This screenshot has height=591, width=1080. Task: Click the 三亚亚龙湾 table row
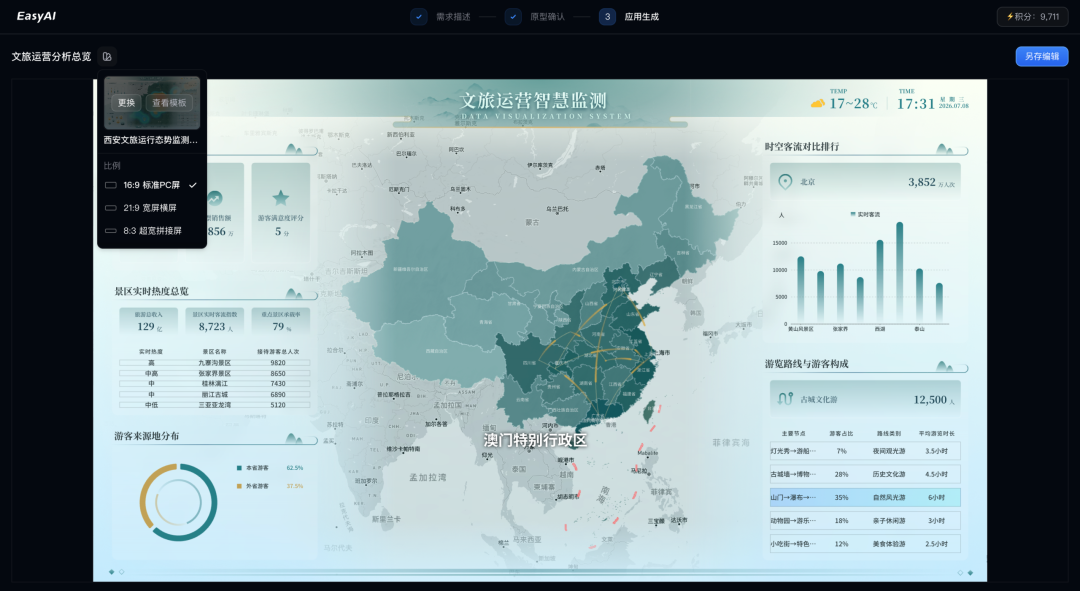(x=214, y=405)
